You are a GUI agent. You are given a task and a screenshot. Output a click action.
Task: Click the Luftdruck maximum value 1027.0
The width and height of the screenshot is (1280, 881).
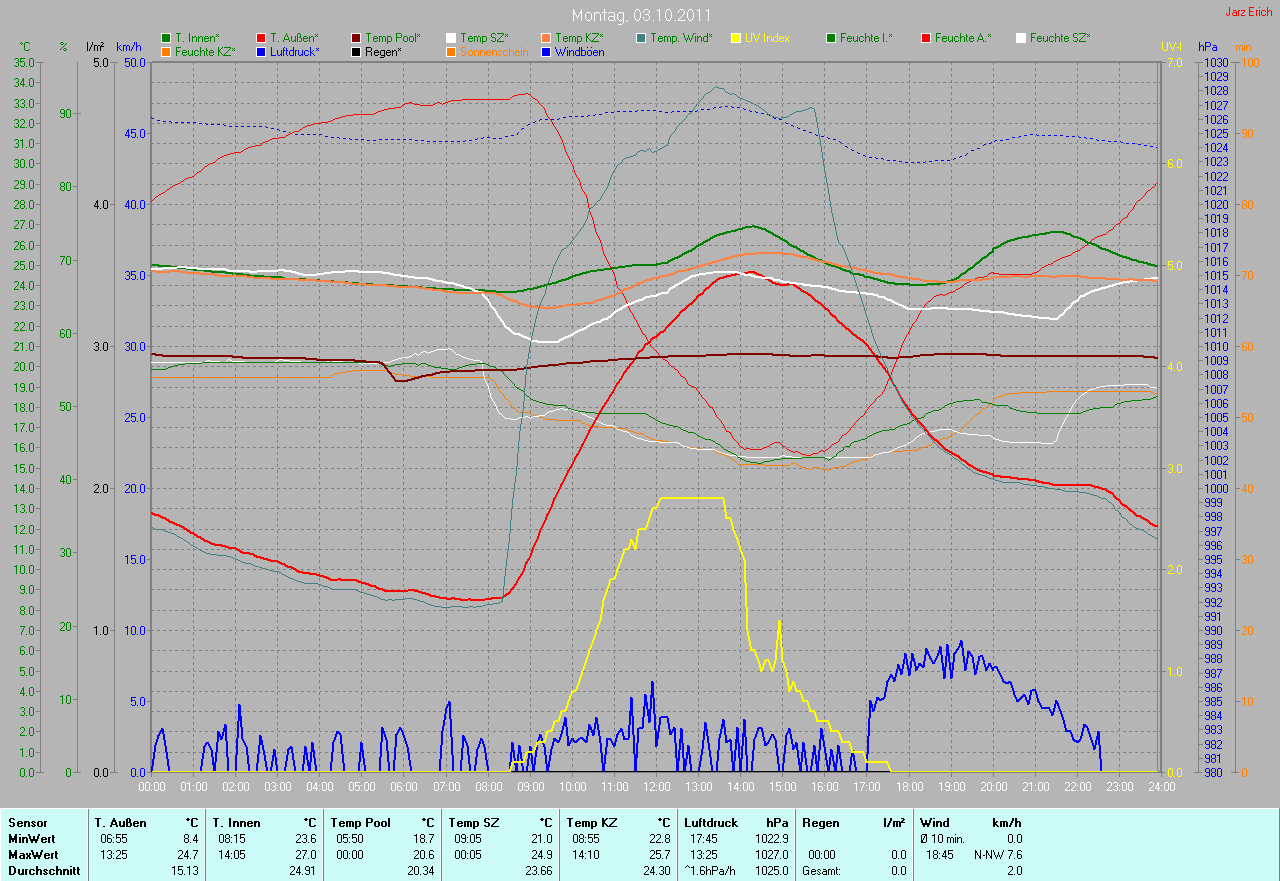tap(771, 855)
